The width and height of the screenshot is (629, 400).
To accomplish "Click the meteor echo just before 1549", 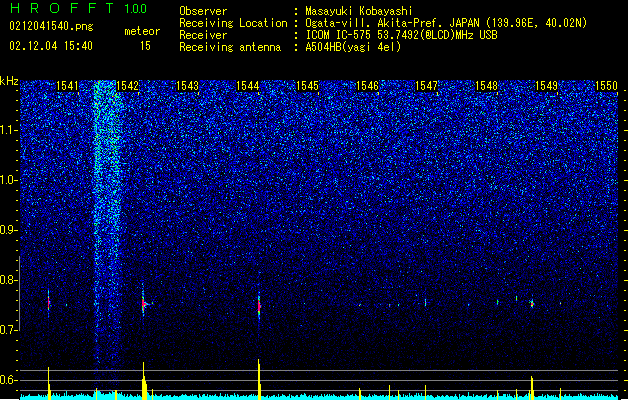I will [532, 304].
